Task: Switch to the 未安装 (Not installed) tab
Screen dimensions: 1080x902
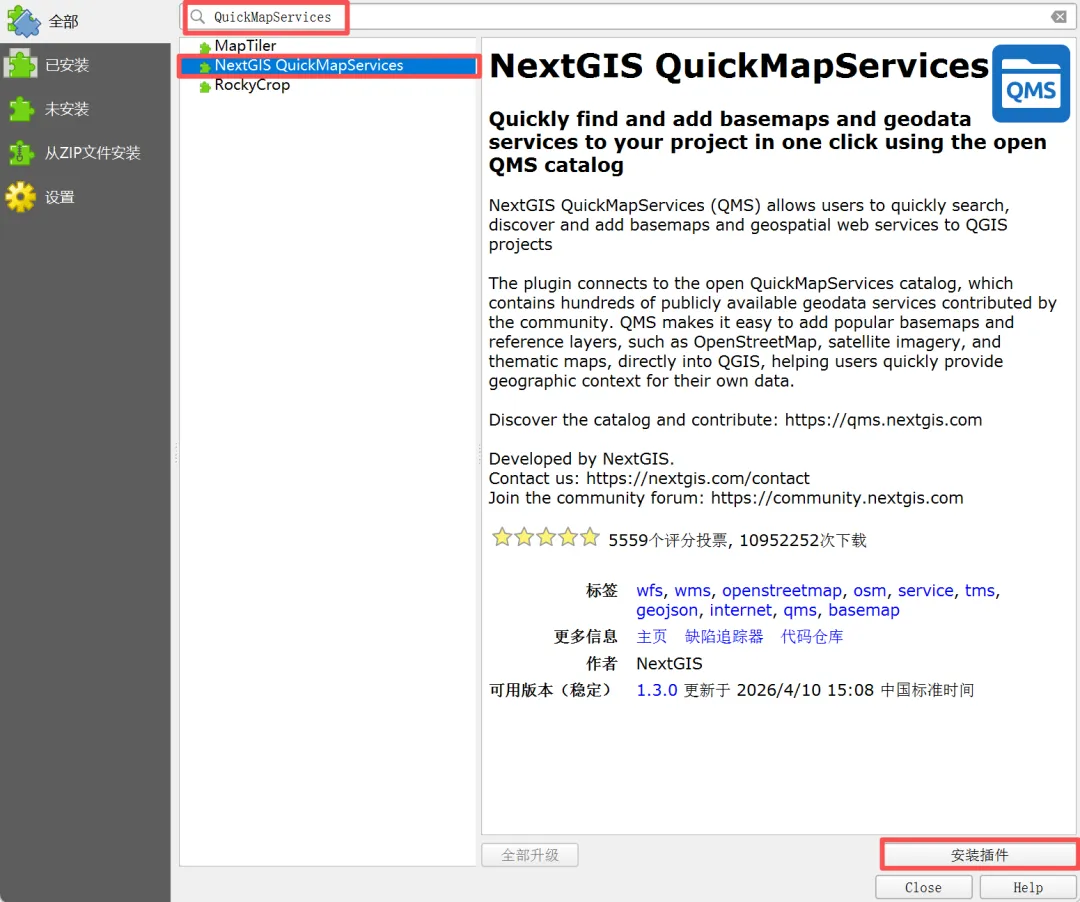Action: [x=85, y=109]
